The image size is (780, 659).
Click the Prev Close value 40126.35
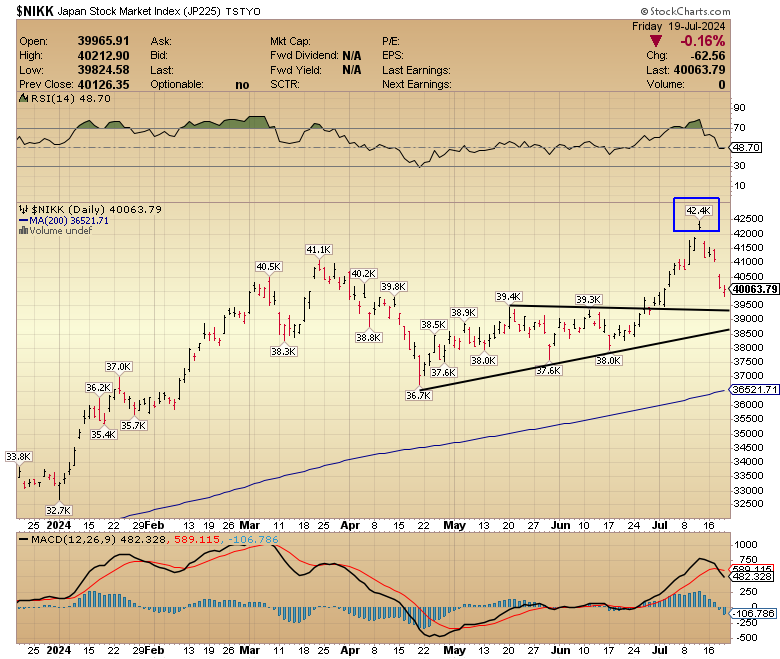tap(103, 85)
